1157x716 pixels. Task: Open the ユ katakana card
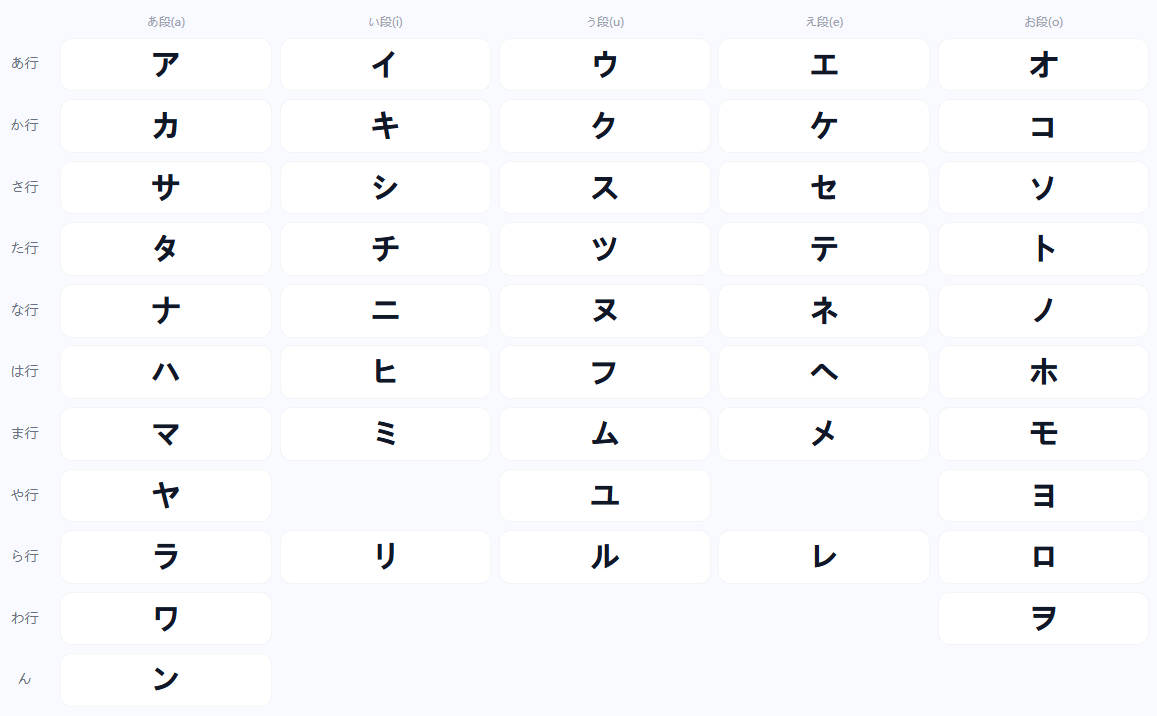605,495
